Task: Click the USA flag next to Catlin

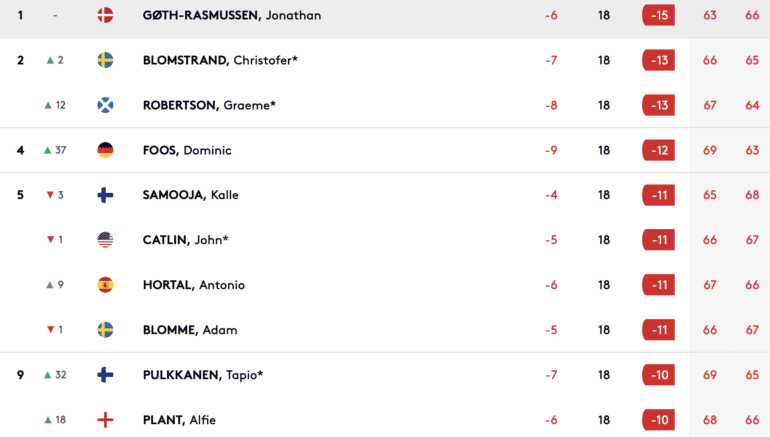Action: pos(105,240)
